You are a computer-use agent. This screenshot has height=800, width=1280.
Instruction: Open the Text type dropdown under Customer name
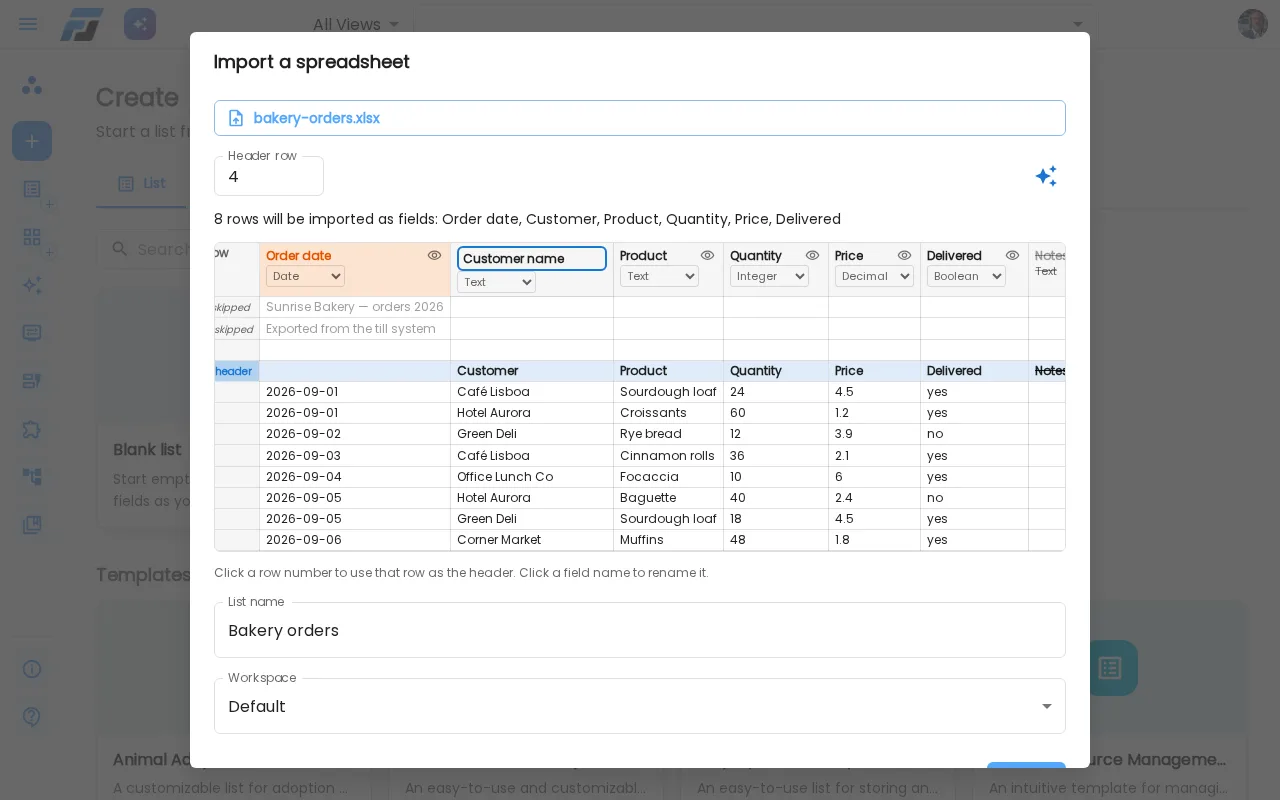(x=496, y=282)
